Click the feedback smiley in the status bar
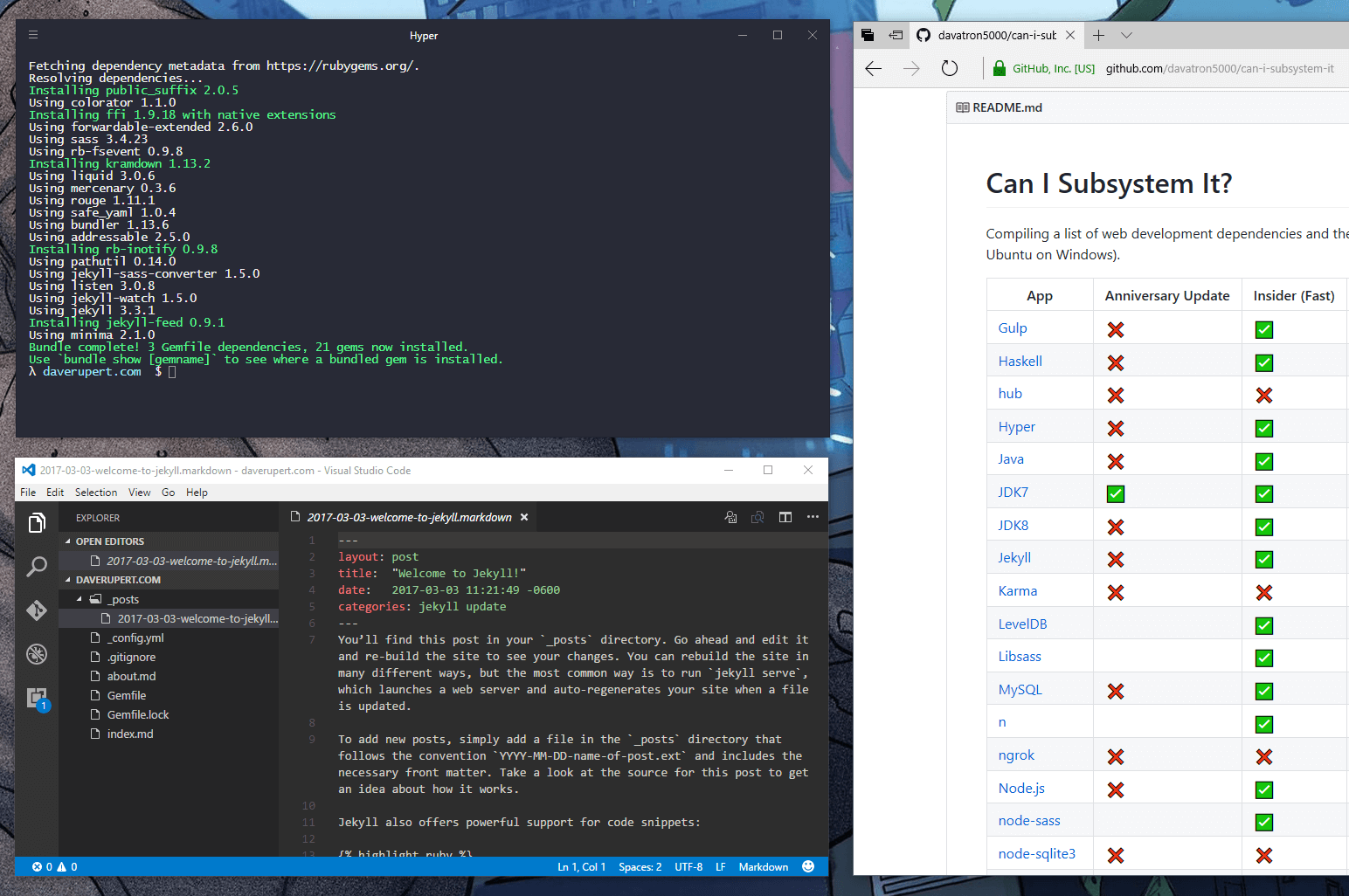1349x896 pixels. (808, 866)
